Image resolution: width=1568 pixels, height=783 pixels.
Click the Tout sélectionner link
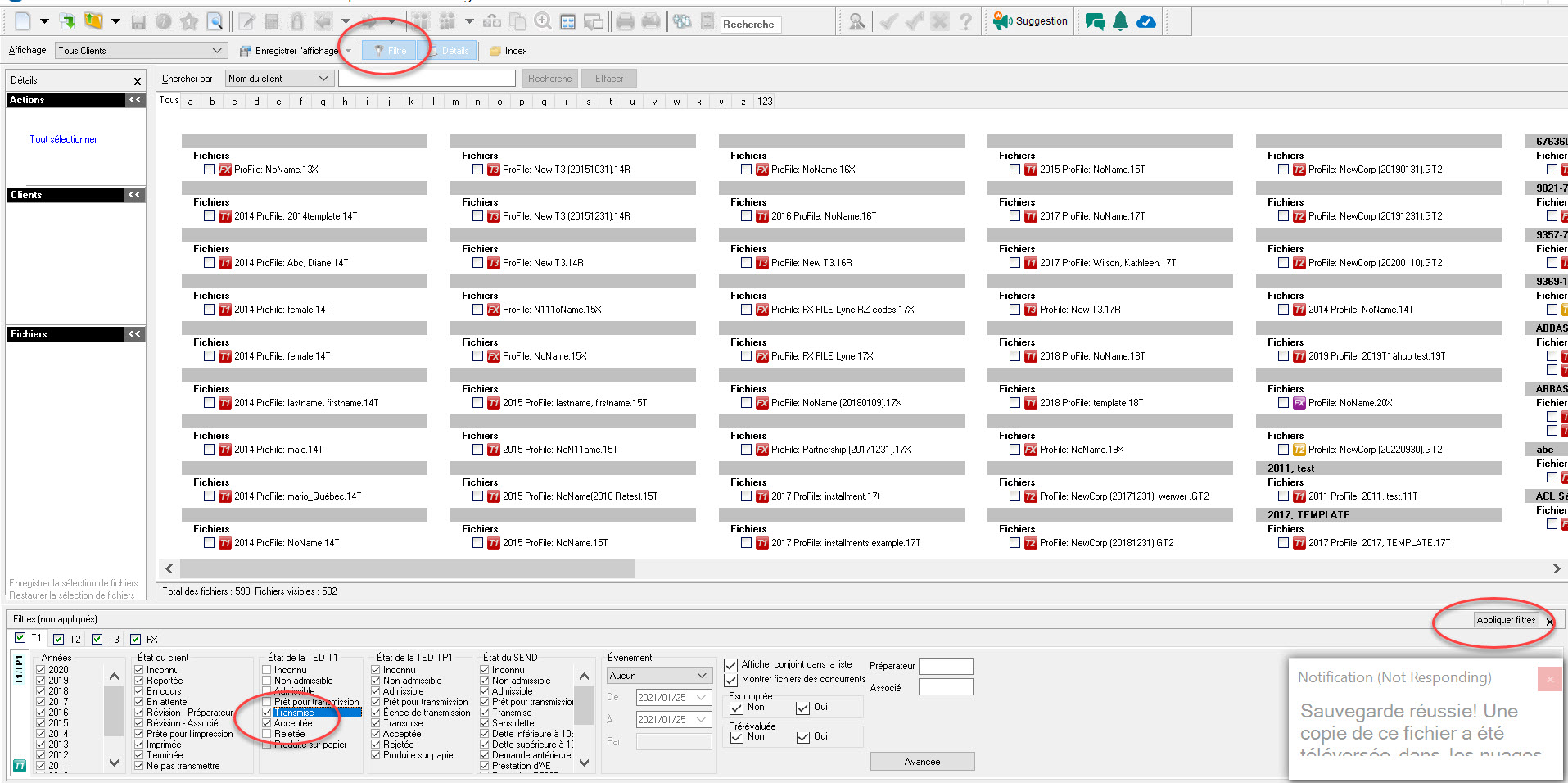pos(63,139)
